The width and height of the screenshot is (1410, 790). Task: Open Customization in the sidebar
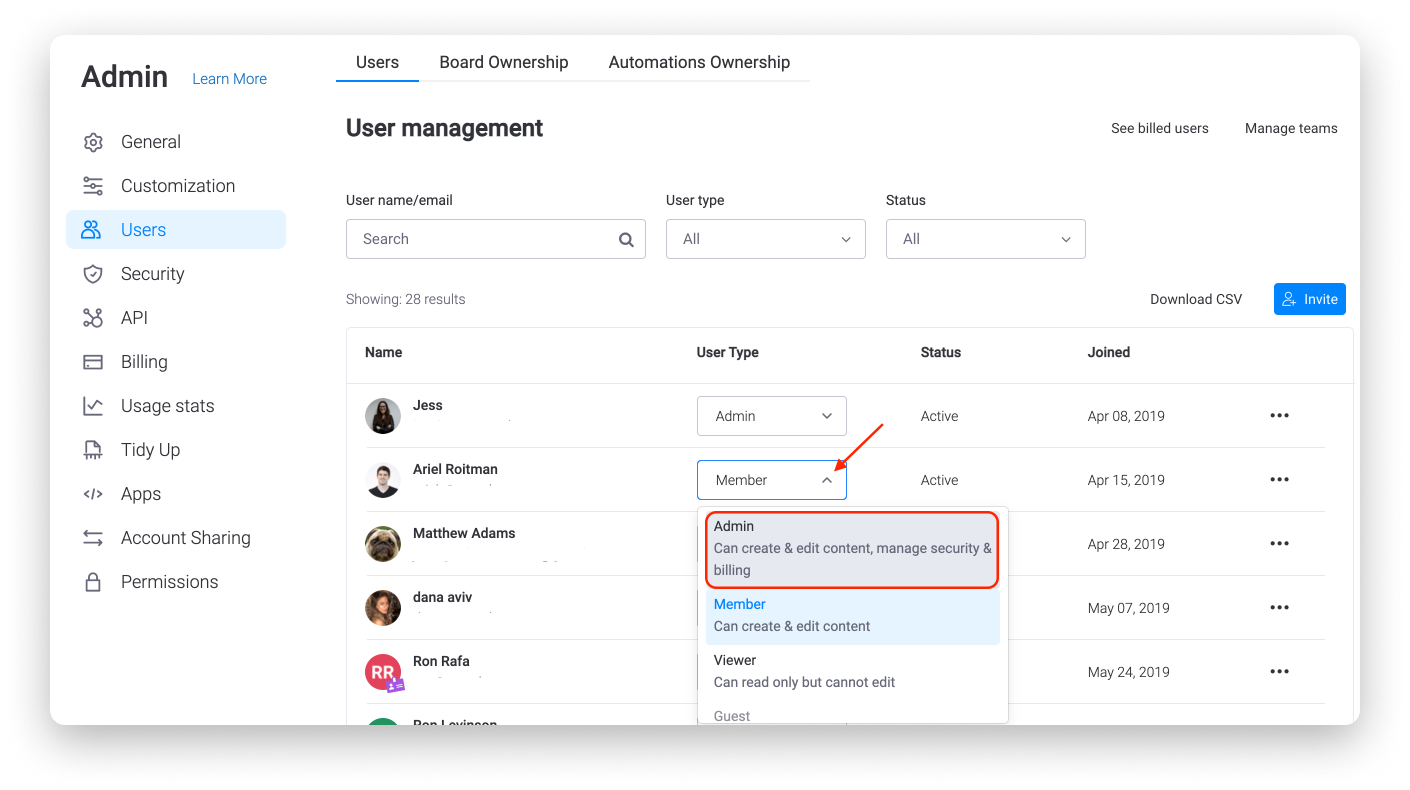176,186
